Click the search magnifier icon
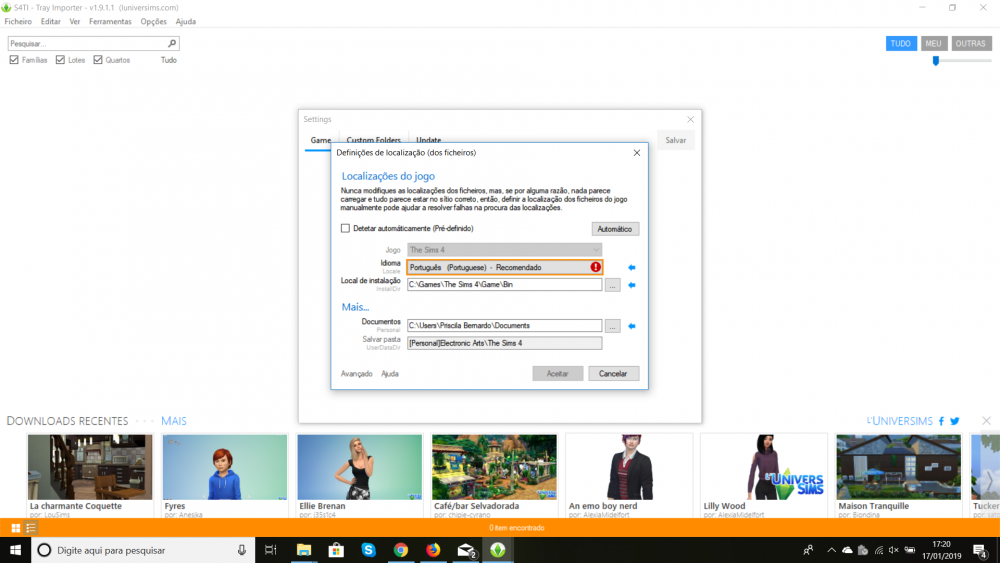The height and width of the screenshot is (563, 1000). click(x=172, y=43)
